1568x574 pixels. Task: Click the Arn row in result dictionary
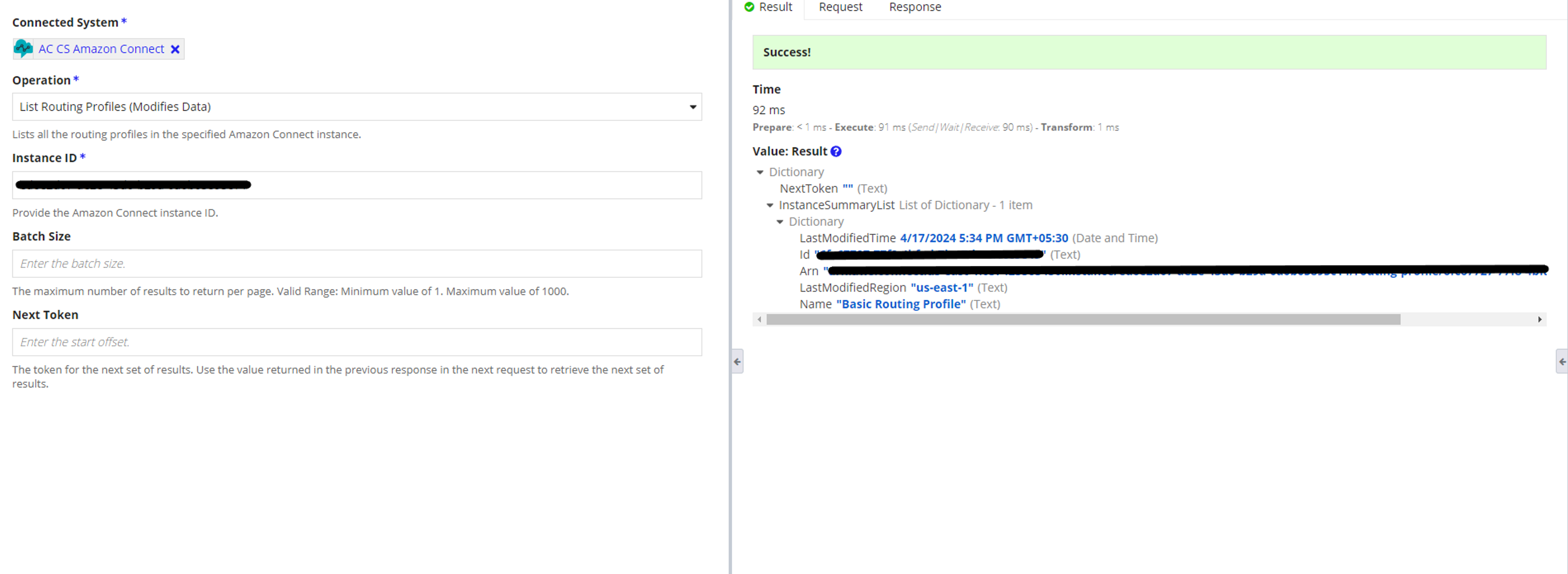tap(1174, 271)
